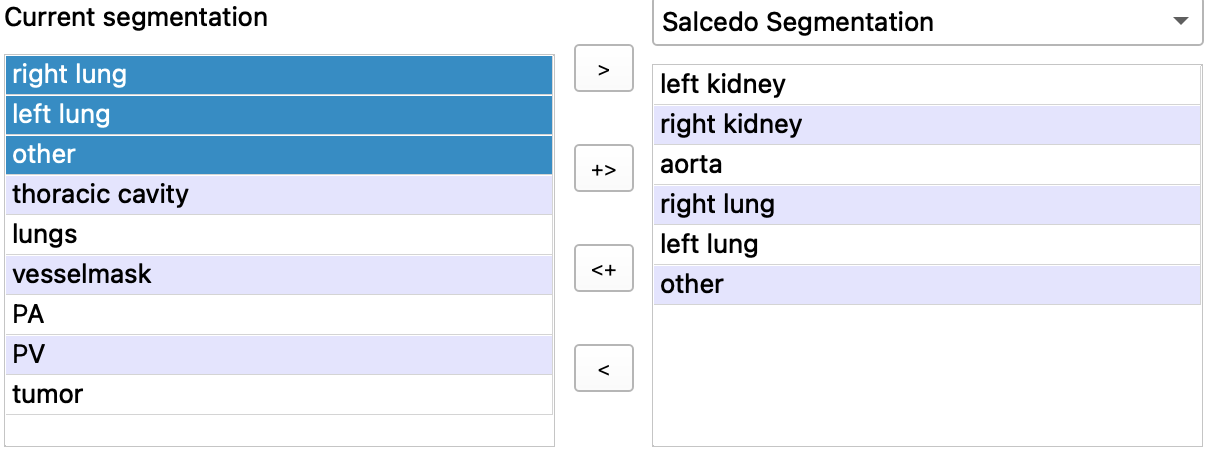Select 'thoracic cavity' segment

(x=279, y=194)
